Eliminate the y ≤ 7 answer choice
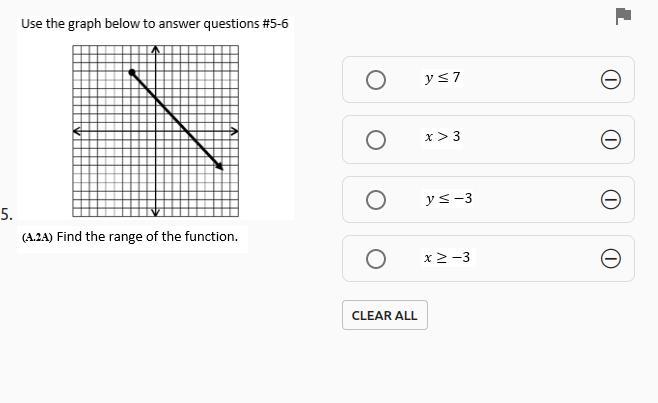658x403 pixels. 610,80
